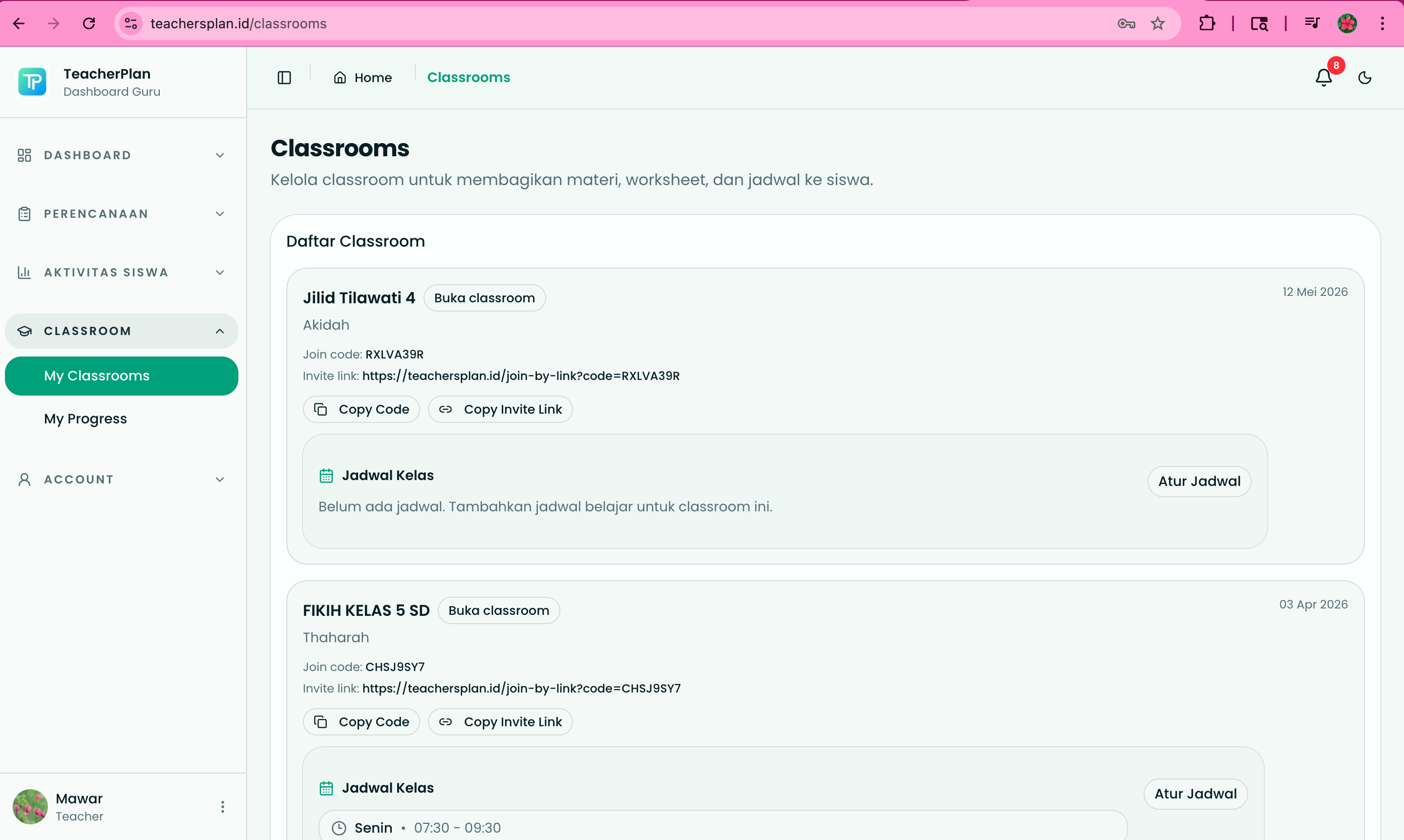
Task: Open the browser extensions puzzle icon
Action: click(x=1207, y=23)
